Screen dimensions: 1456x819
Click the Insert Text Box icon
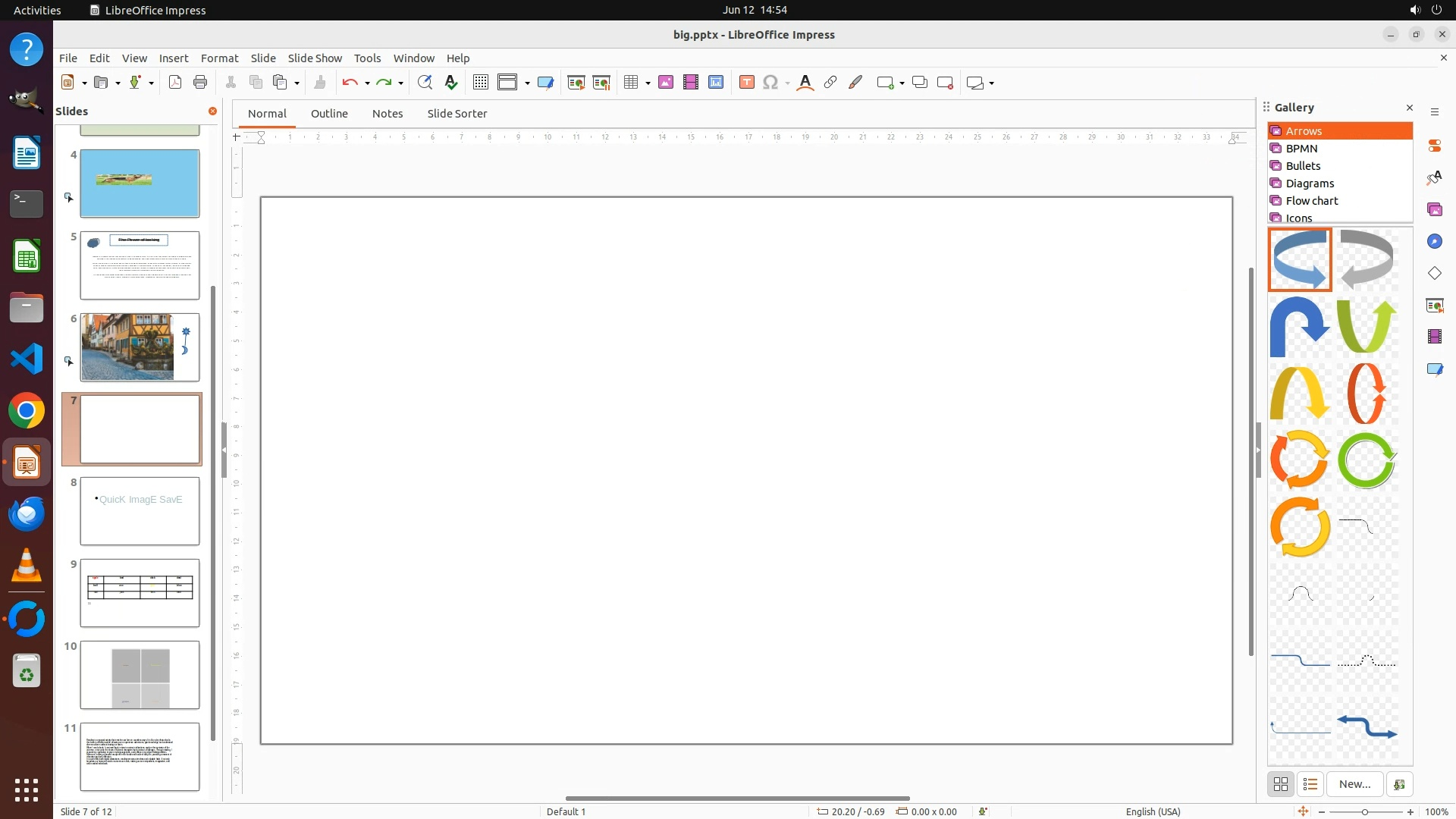(x=747, y=83)
